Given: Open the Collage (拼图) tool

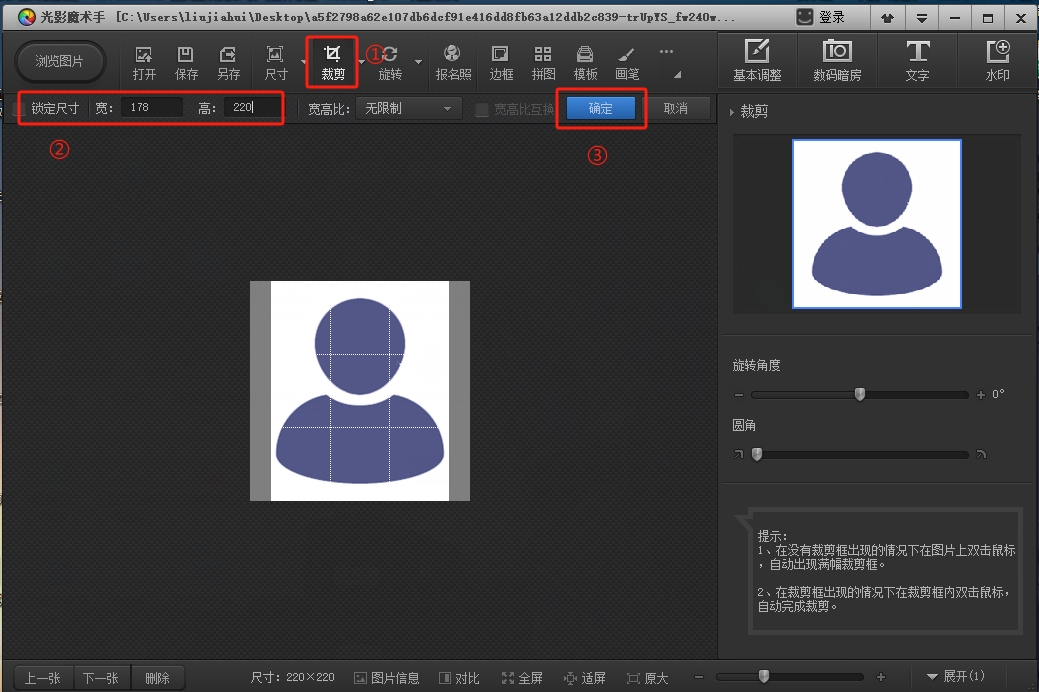Looking at the screenshot, I should tap(543, 62).
